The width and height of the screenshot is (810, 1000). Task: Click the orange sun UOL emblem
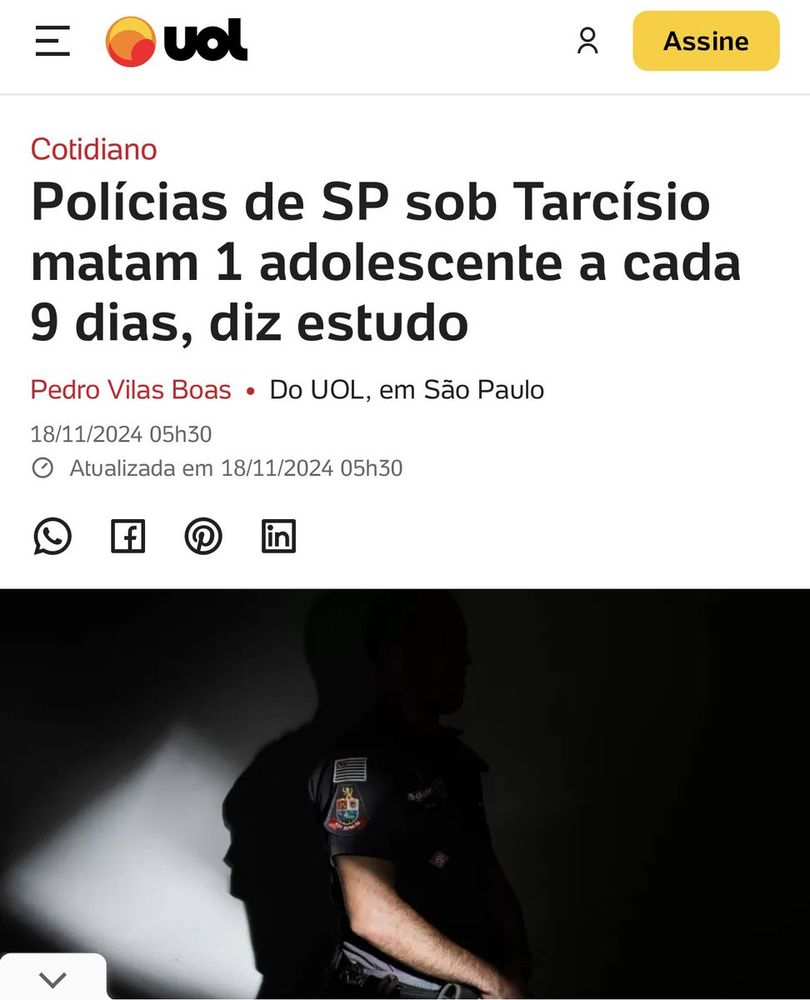(131, 41)
